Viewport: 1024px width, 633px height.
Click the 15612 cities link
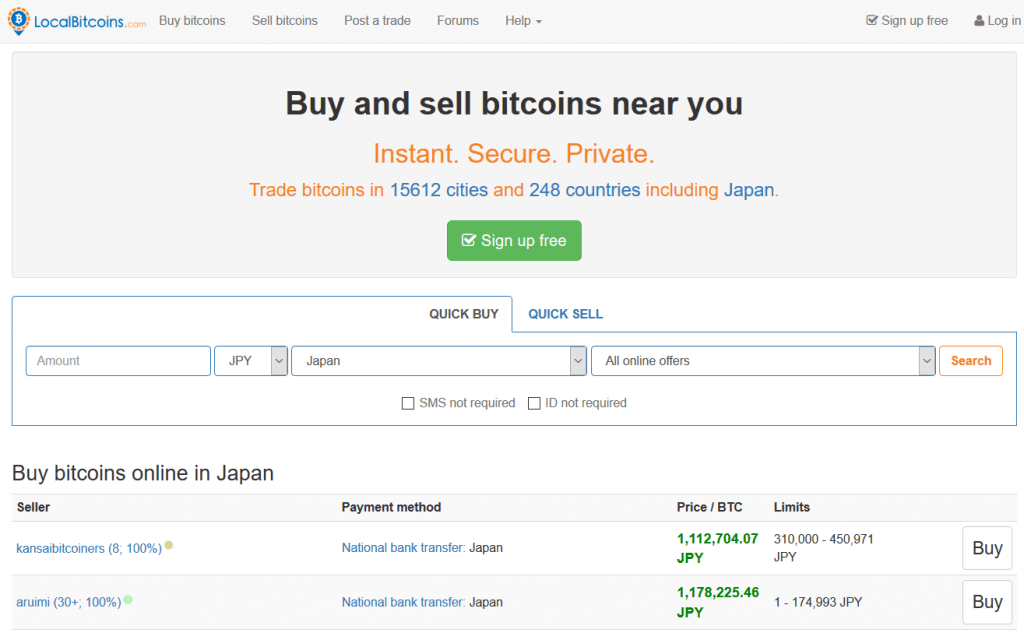point(439,189)
